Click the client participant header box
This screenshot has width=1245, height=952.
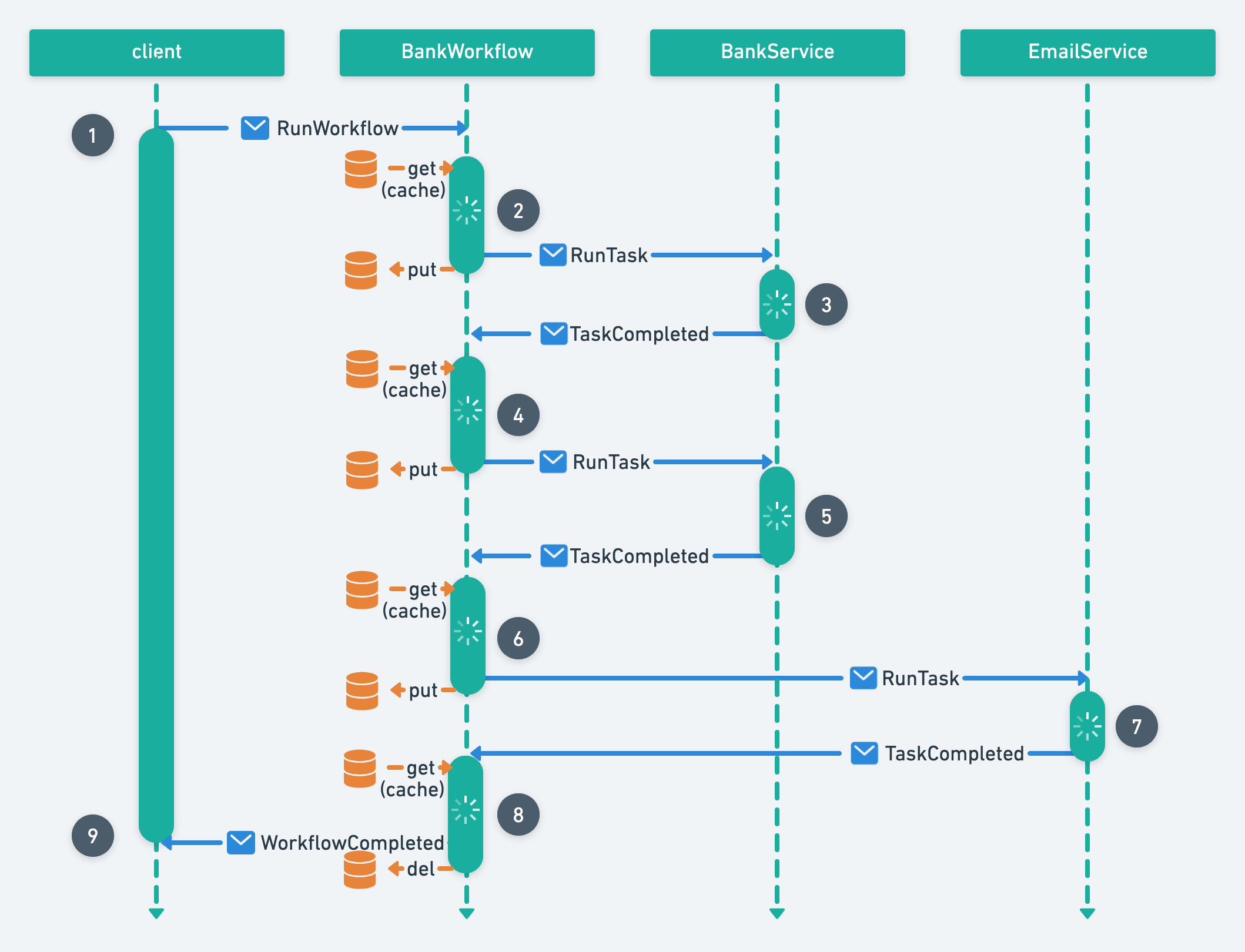point(157,53)
